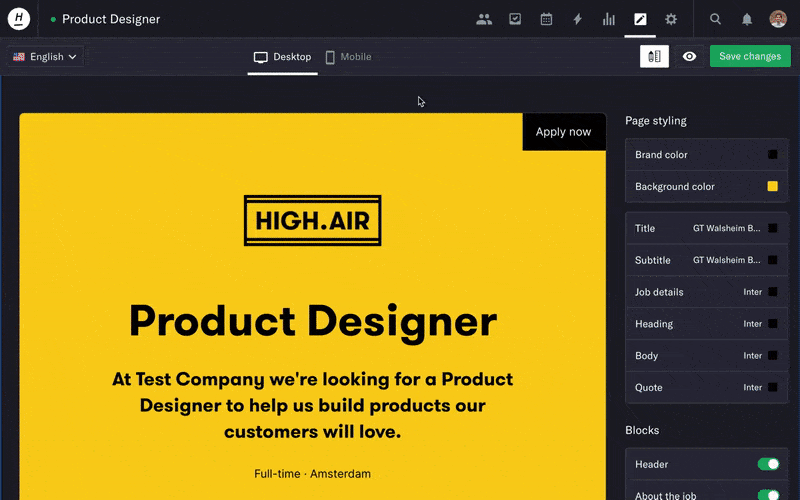Click the Blocks section heading

[642, 430]
